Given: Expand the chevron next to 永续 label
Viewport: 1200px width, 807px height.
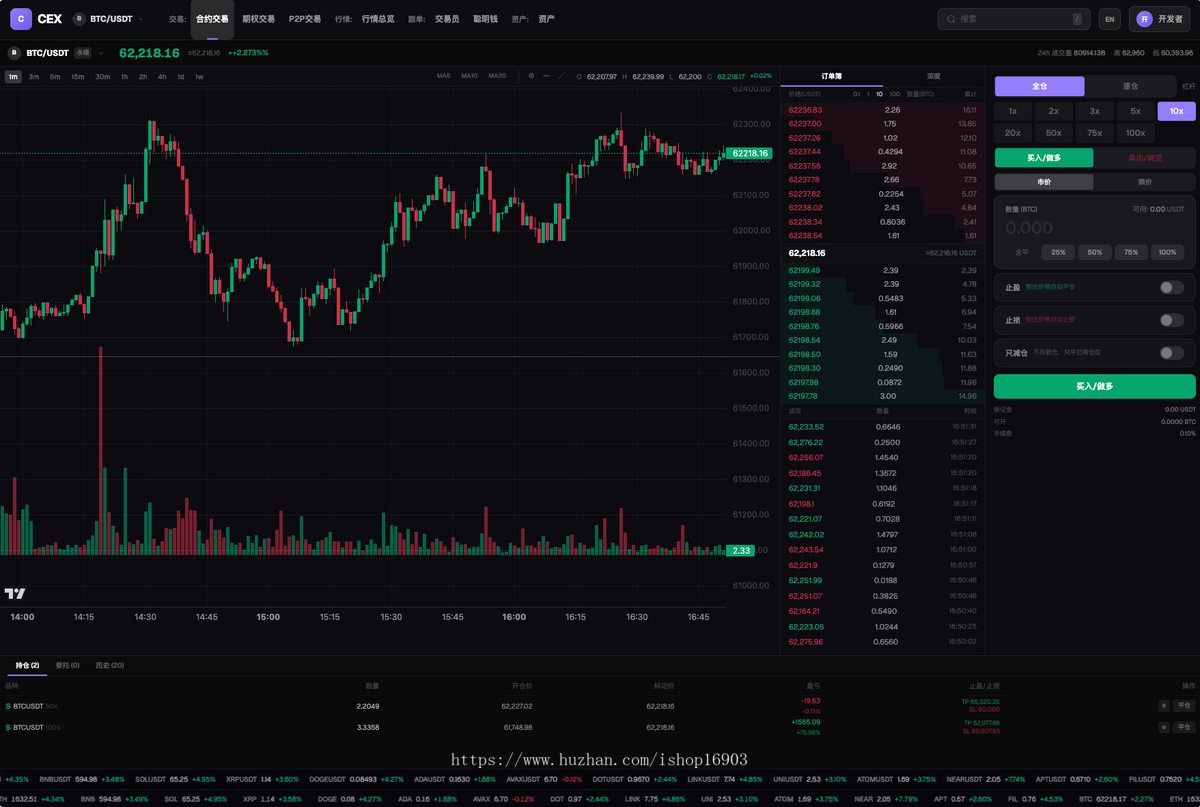Looking at the screenshot, I should 100,53.
